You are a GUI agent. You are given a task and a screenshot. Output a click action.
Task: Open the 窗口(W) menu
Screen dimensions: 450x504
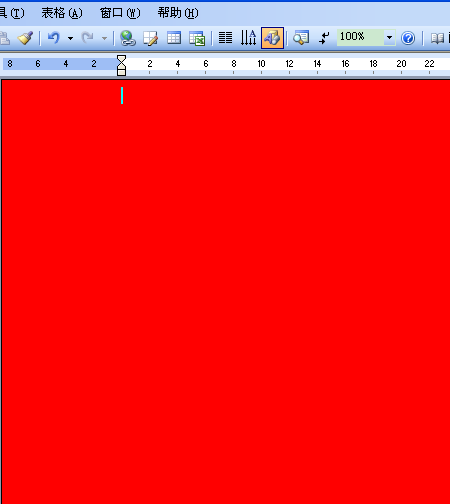(x=120, y=13)
